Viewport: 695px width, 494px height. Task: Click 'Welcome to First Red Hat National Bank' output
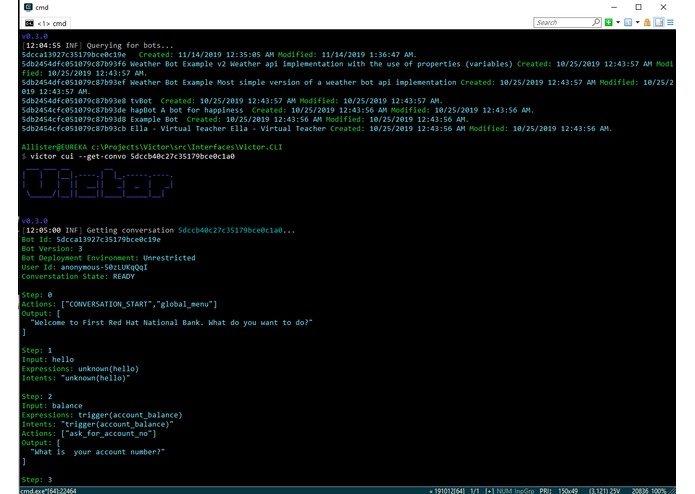click(172, 323)
